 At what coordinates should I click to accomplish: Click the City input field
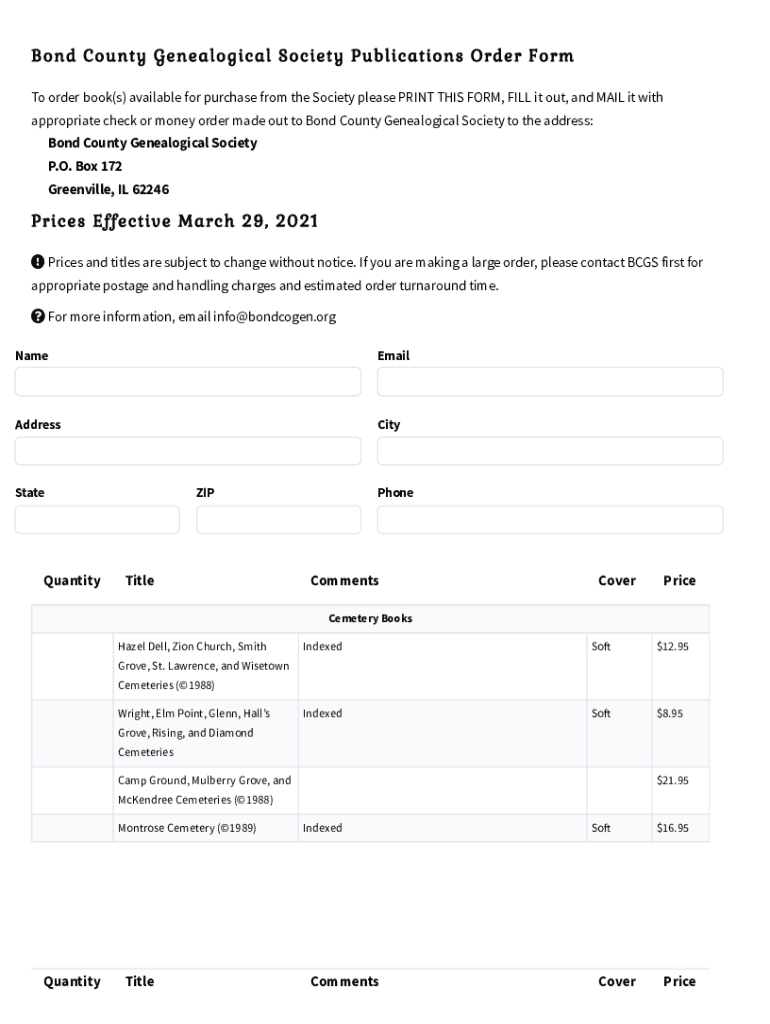coord(549,450)
